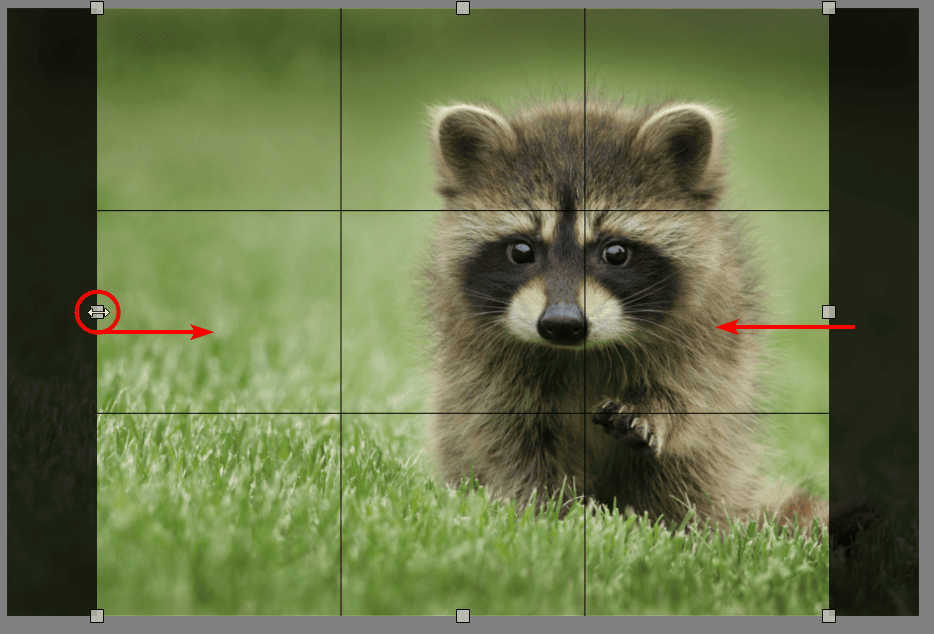This screenshot has width=934, height=634.
Task: Click the darkened cropped area on the left
Action: pyautogui.click(x=52, y=200)
